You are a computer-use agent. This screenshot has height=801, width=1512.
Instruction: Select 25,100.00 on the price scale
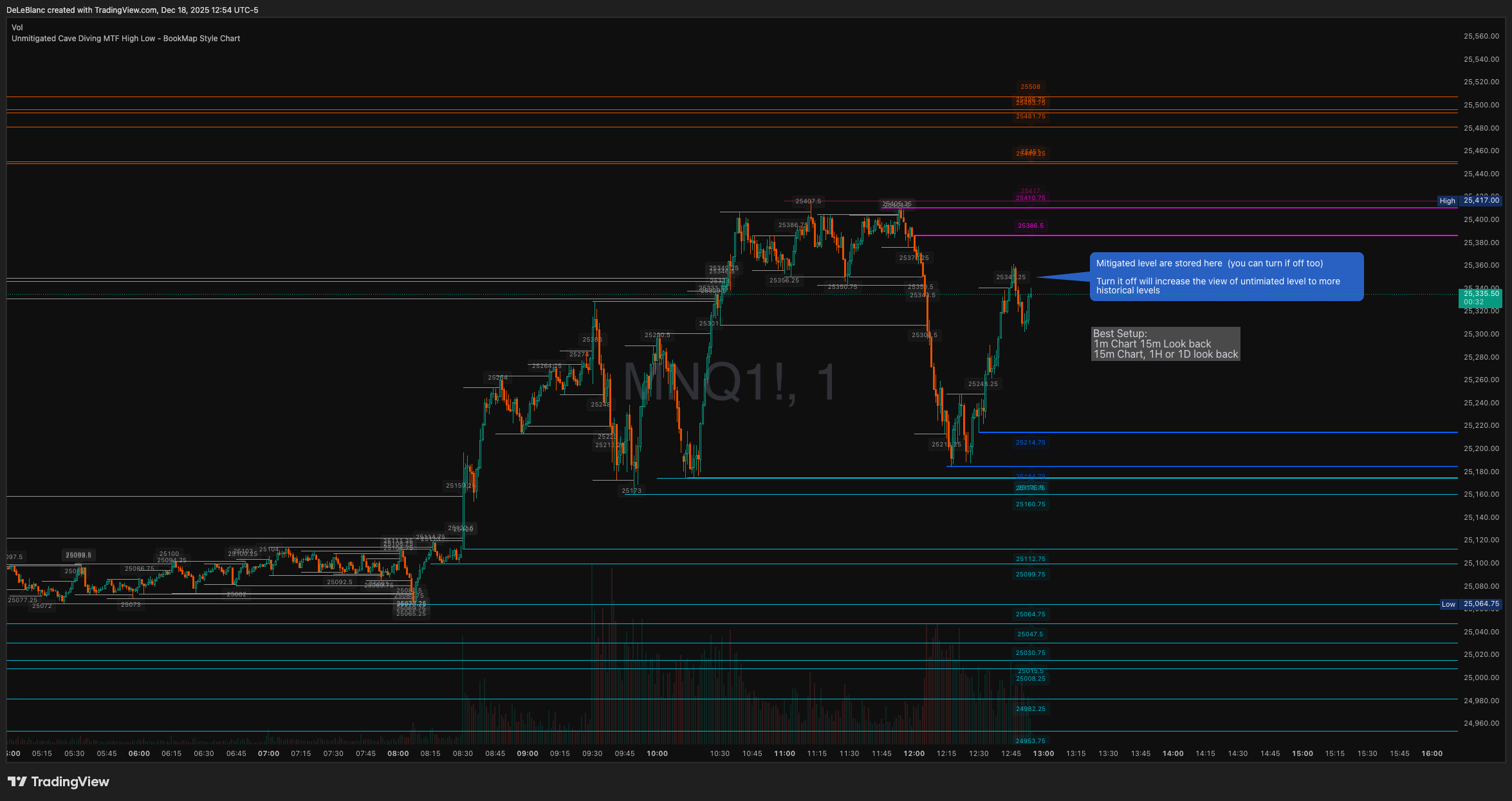click(x=1481, y=563)
